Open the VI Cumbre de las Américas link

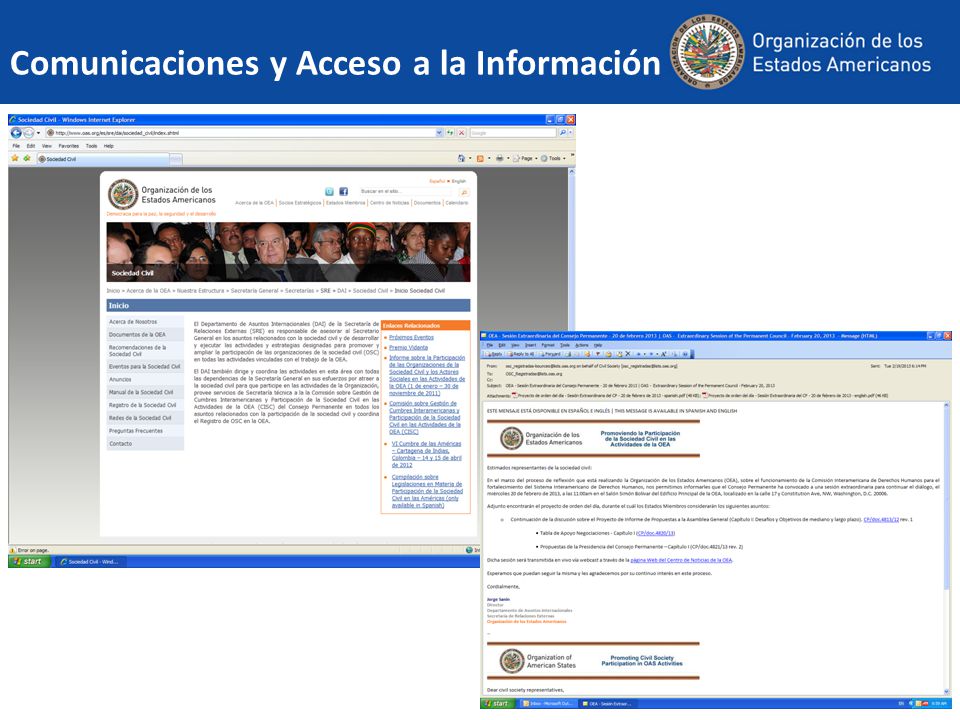427,454
